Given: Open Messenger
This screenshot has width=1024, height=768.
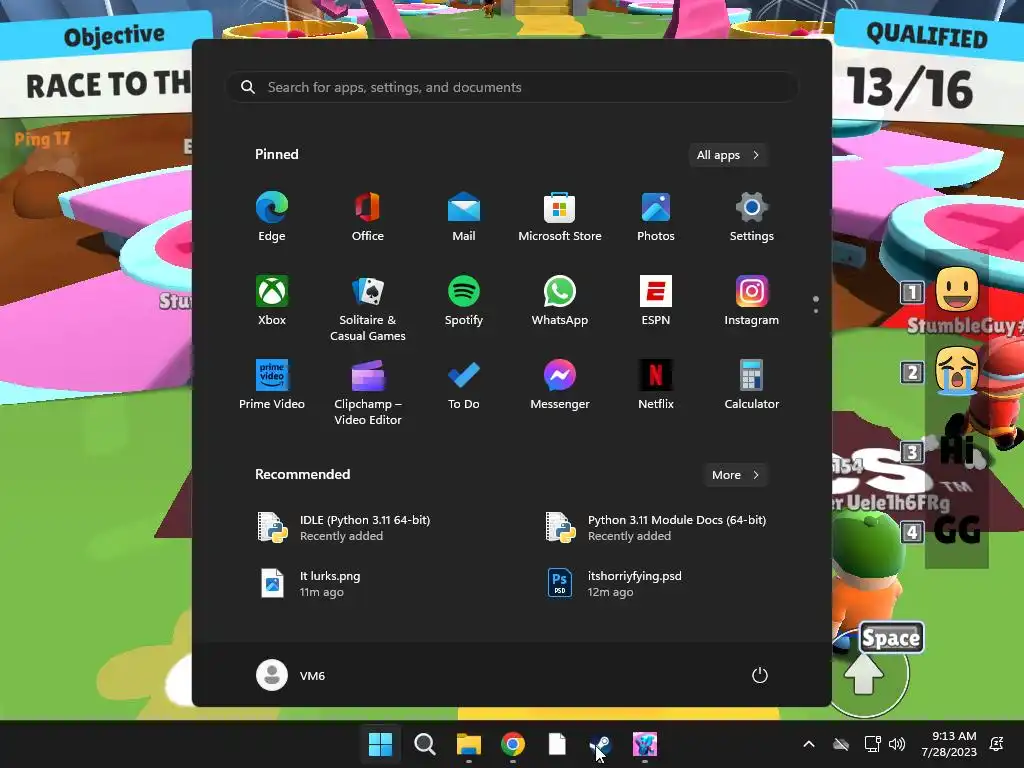Looking at the screenshot, I should point(560,385).
